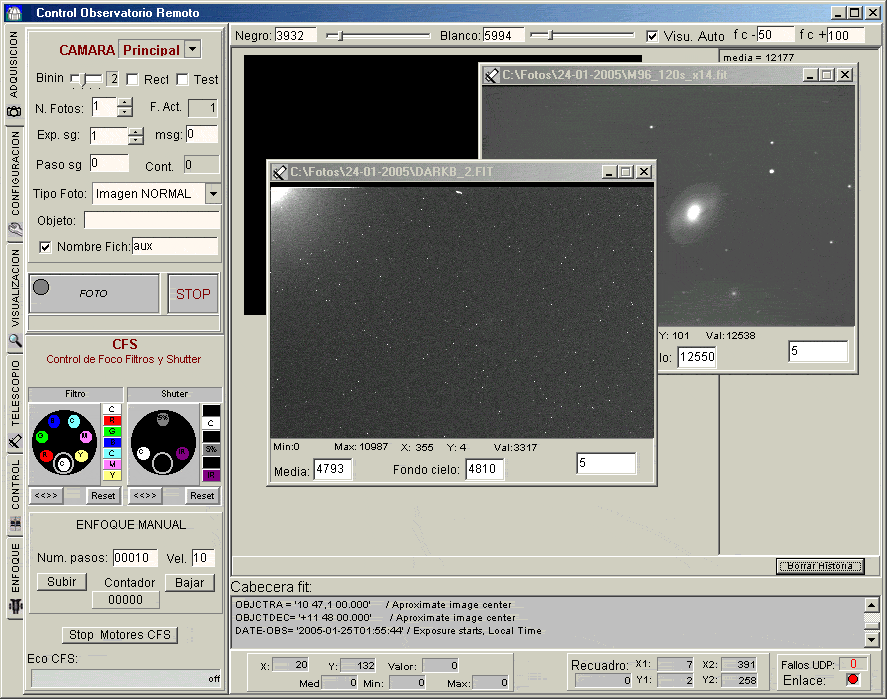The width and height of the screenshot is (887, 699).
Task: Switch to the CONFIGURACION side tab
Action: 14,173
